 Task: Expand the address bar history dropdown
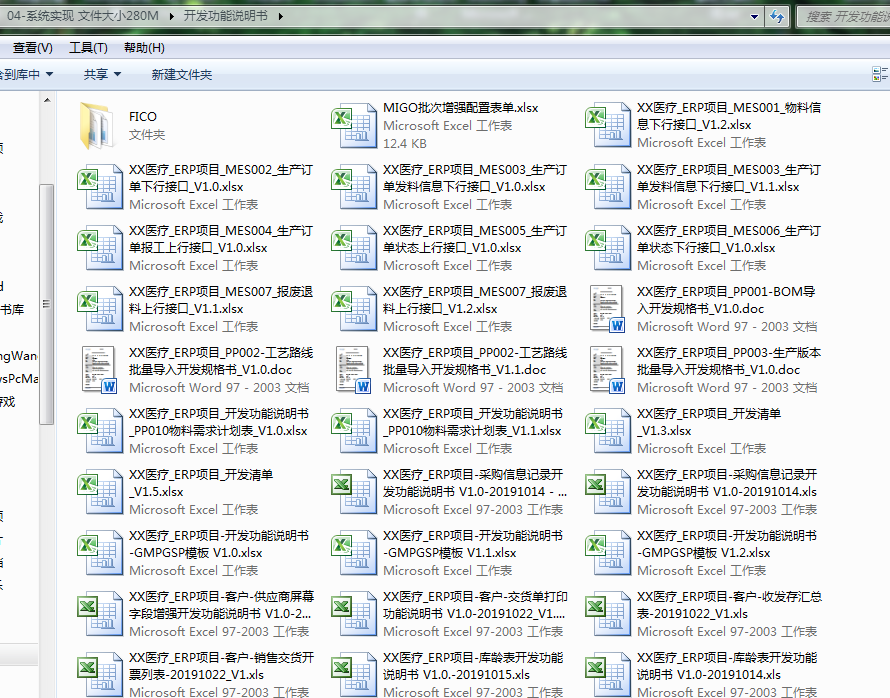[757, 17]
